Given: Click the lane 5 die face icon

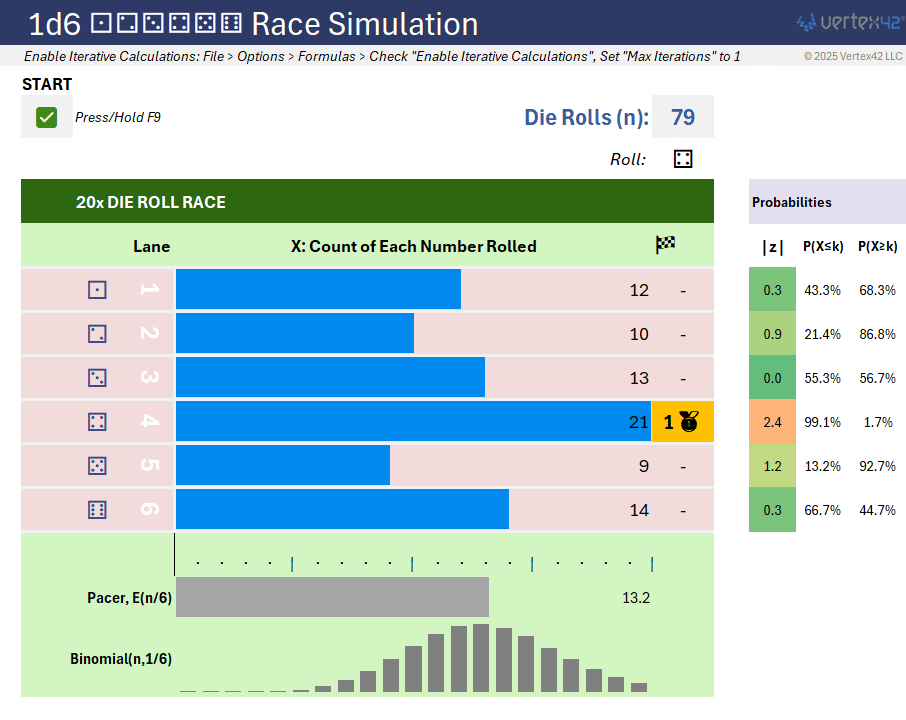Looking at the screenshot, I should click(x=97, y=466).
